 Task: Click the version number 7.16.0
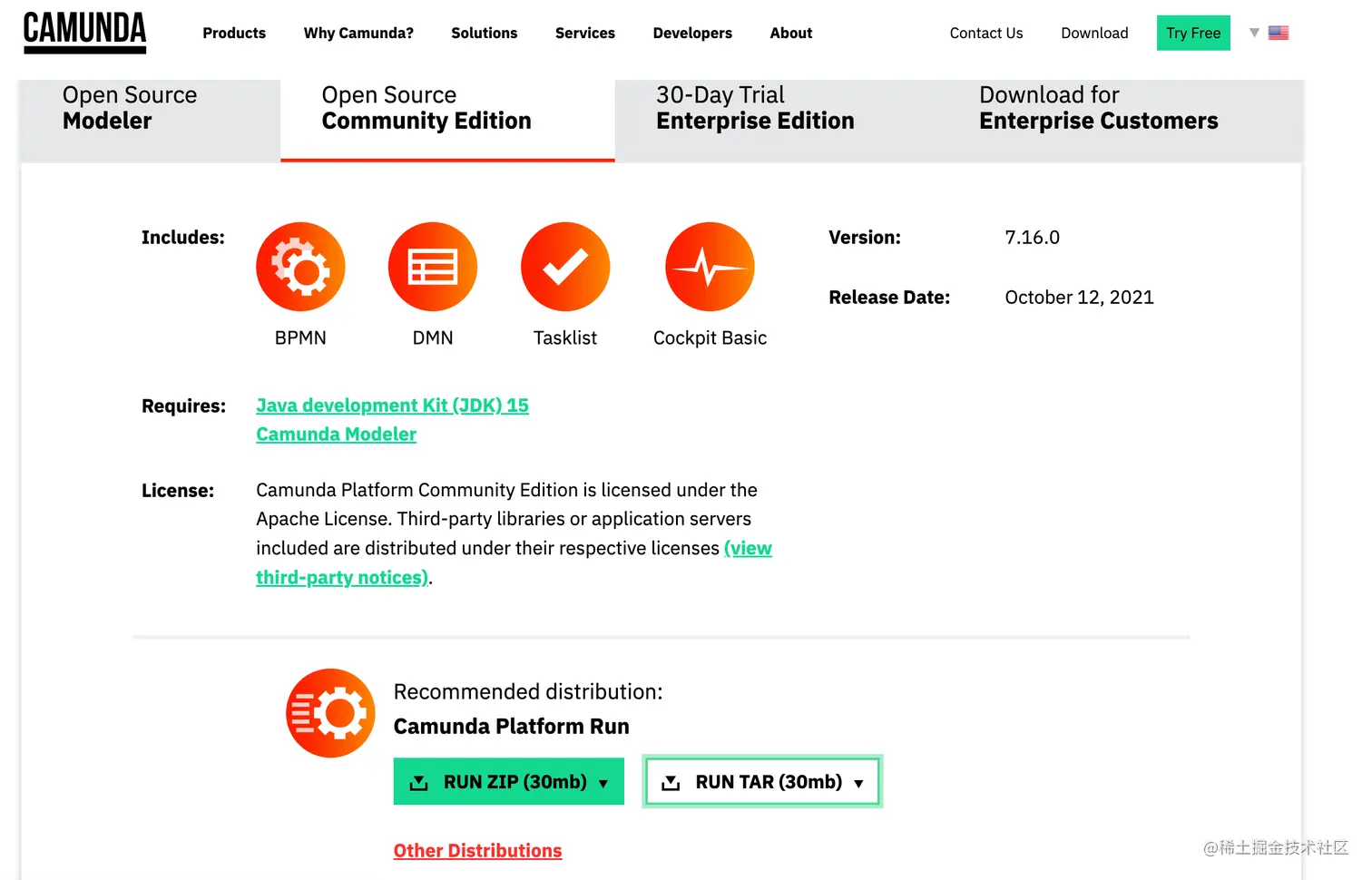pos(1032,238)
